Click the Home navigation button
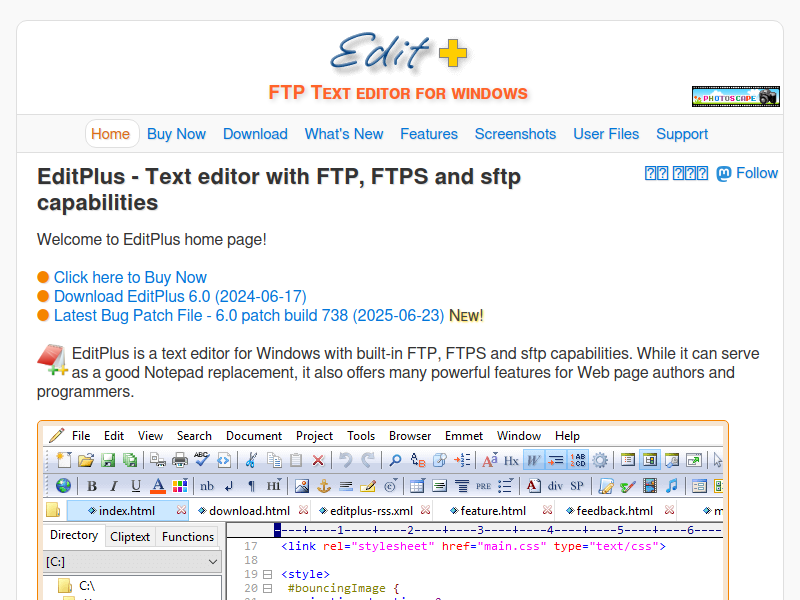 (110, 134)
